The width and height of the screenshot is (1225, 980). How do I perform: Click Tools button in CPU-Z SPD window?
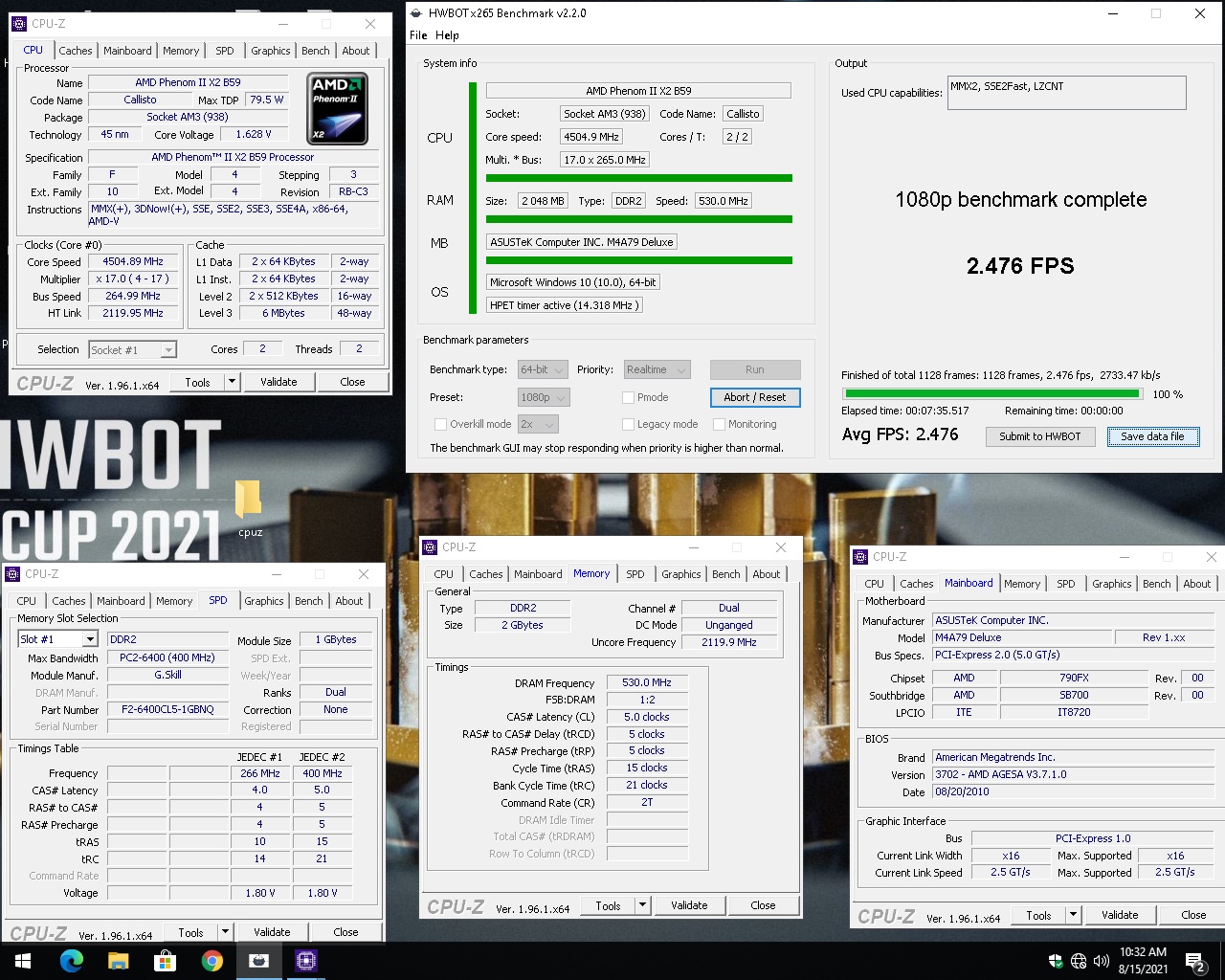(190, 932)
